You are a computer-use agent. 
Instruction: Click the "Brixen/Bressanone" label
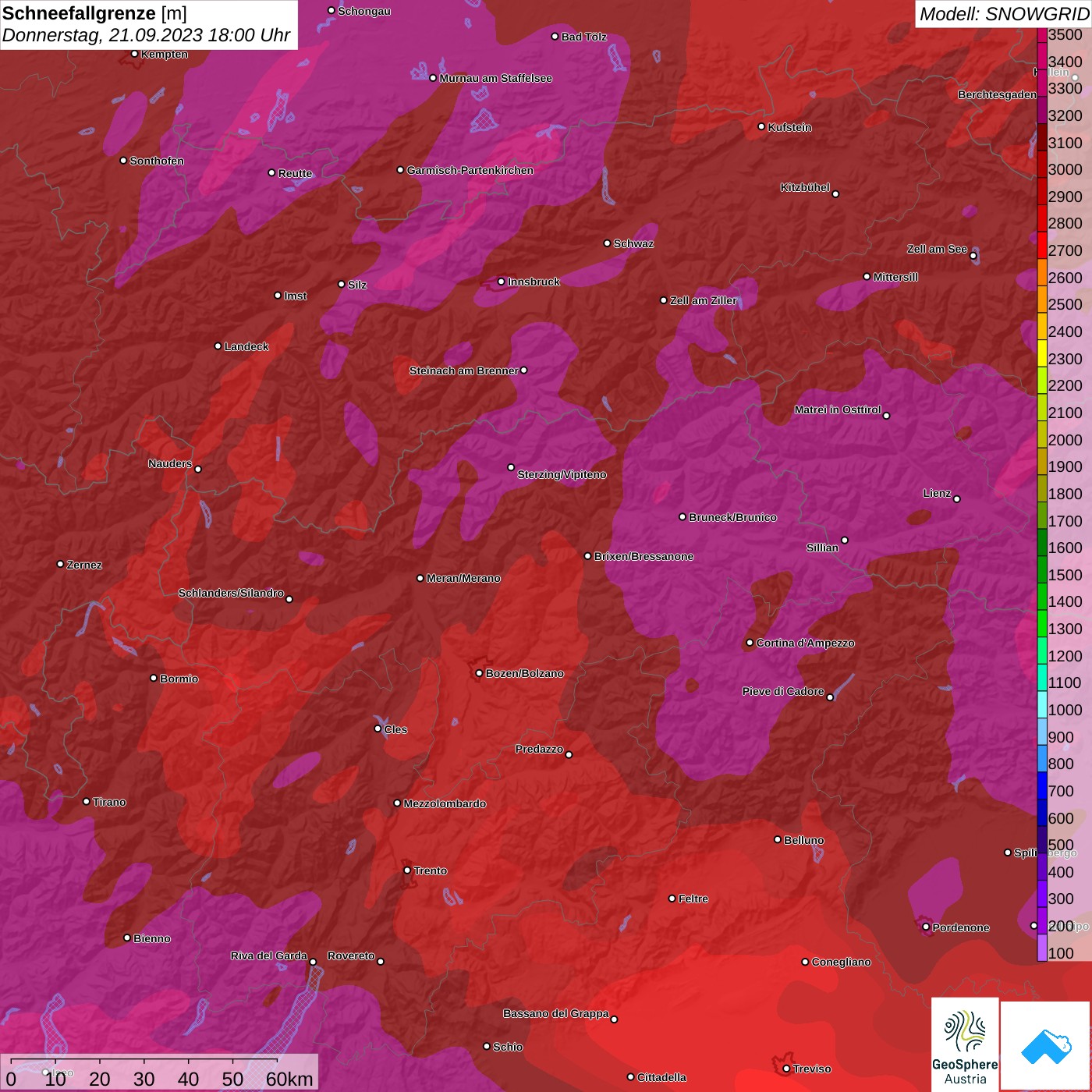[644, 556]
